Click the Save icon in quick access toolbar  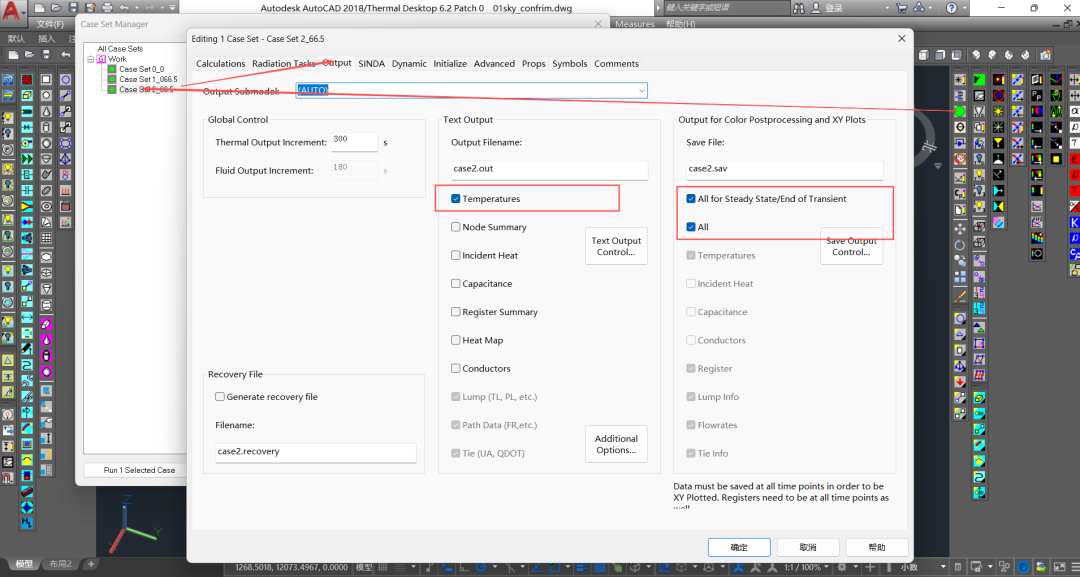click(74, 8)
